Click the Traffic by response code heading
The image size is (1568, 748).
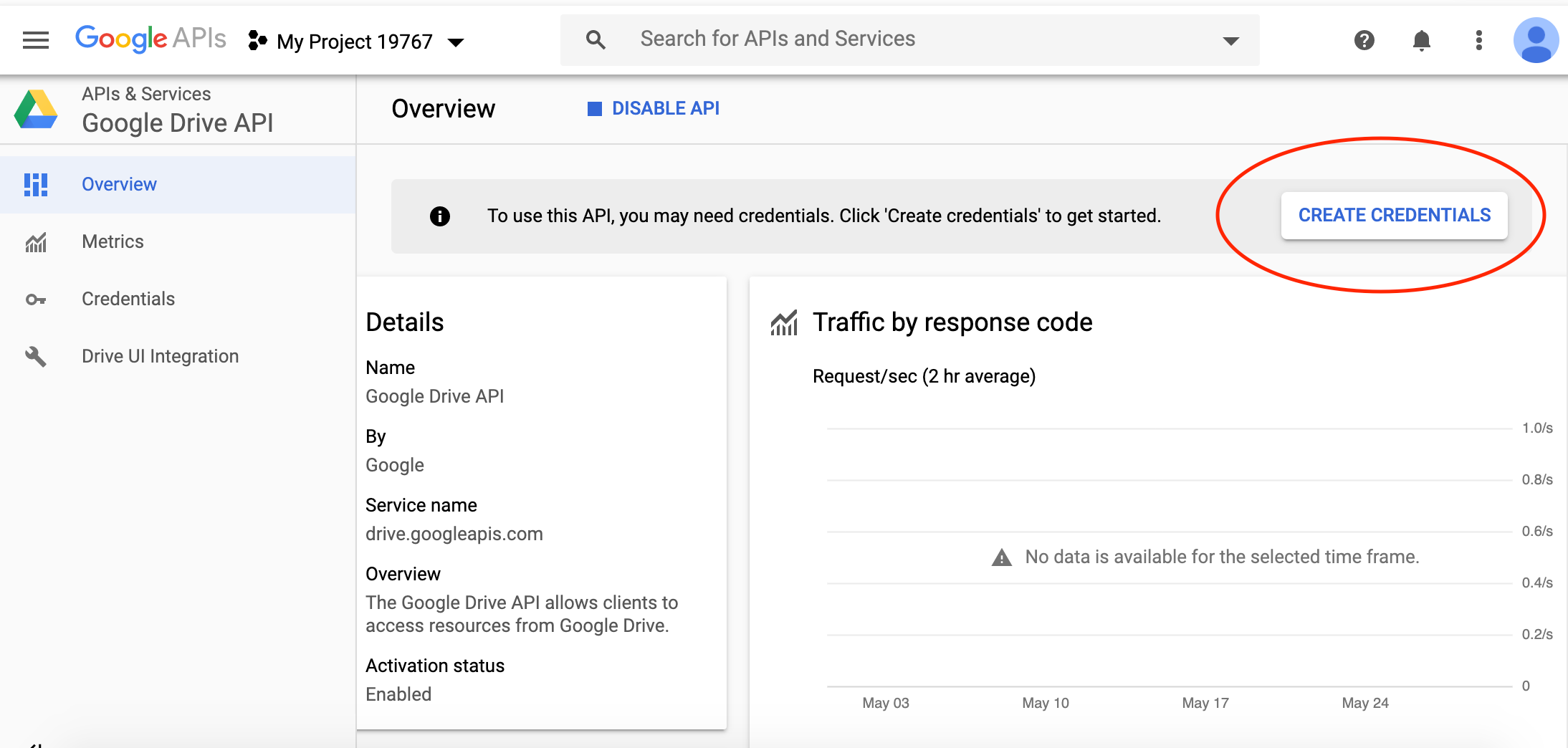[952, 322]
